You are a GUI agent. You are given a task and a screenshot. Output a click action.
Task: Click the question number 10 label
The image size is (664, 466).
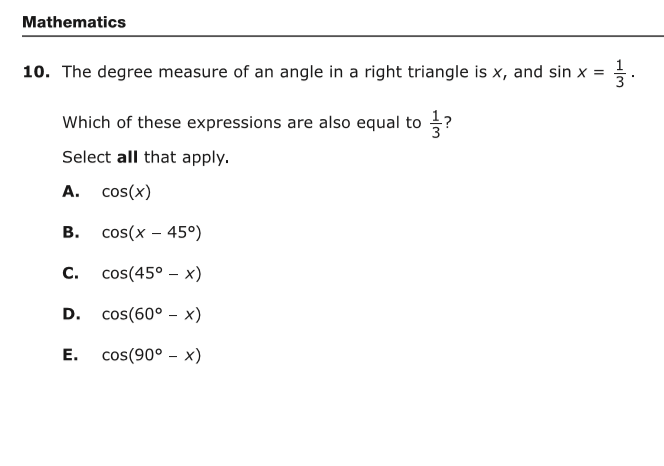point(36,72)
